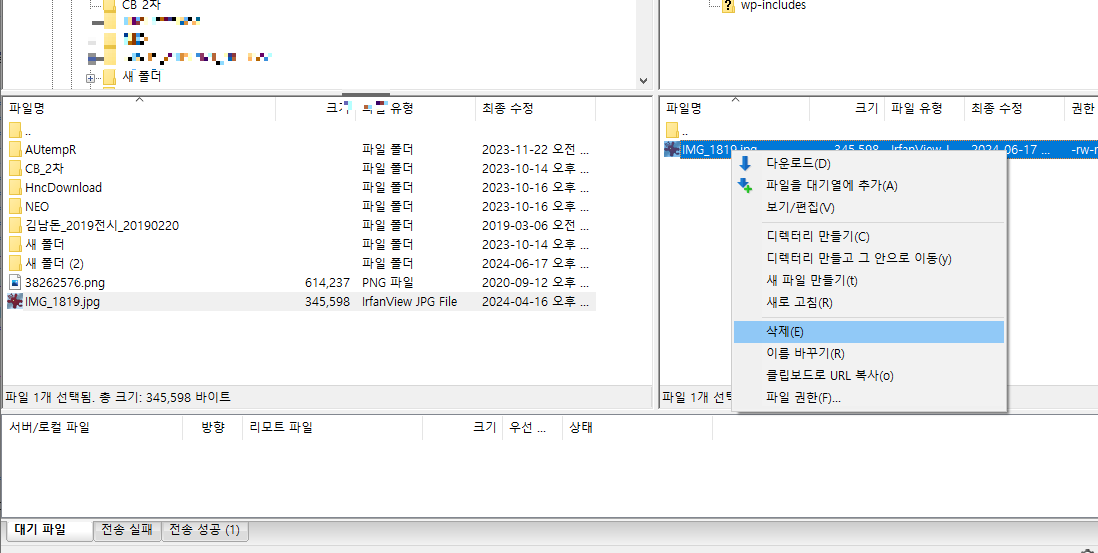Select local IMG_1819.jpg file name
This screenshot has width=1098, height=553.
tap(62, 302)
